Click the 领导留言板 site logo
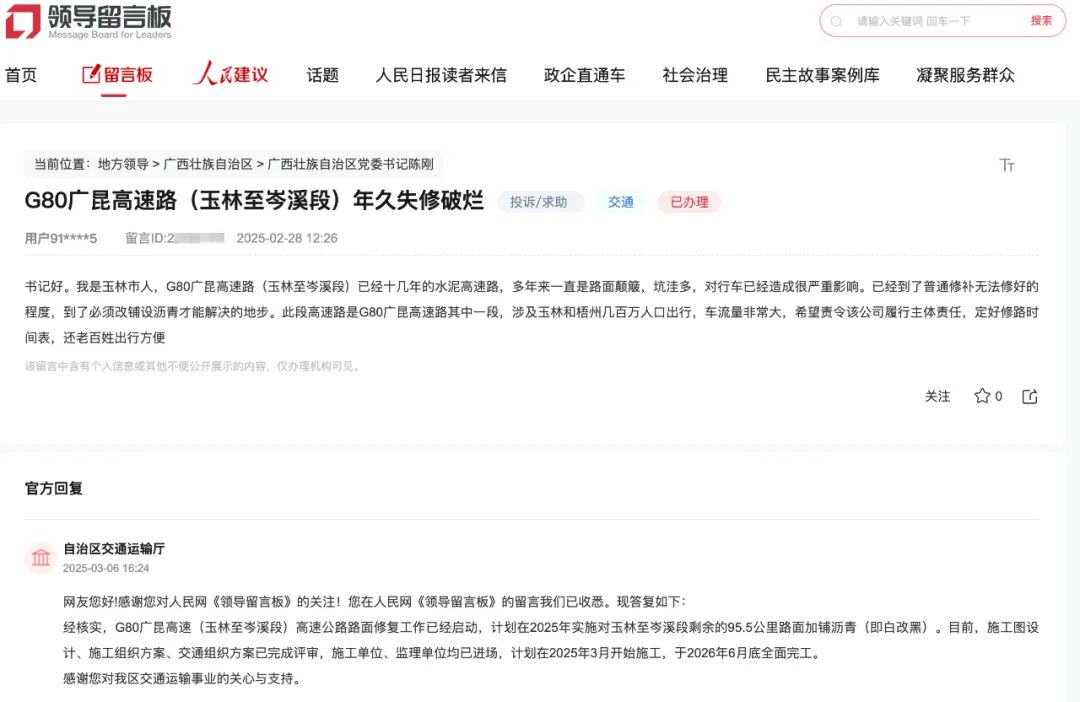 88,21
